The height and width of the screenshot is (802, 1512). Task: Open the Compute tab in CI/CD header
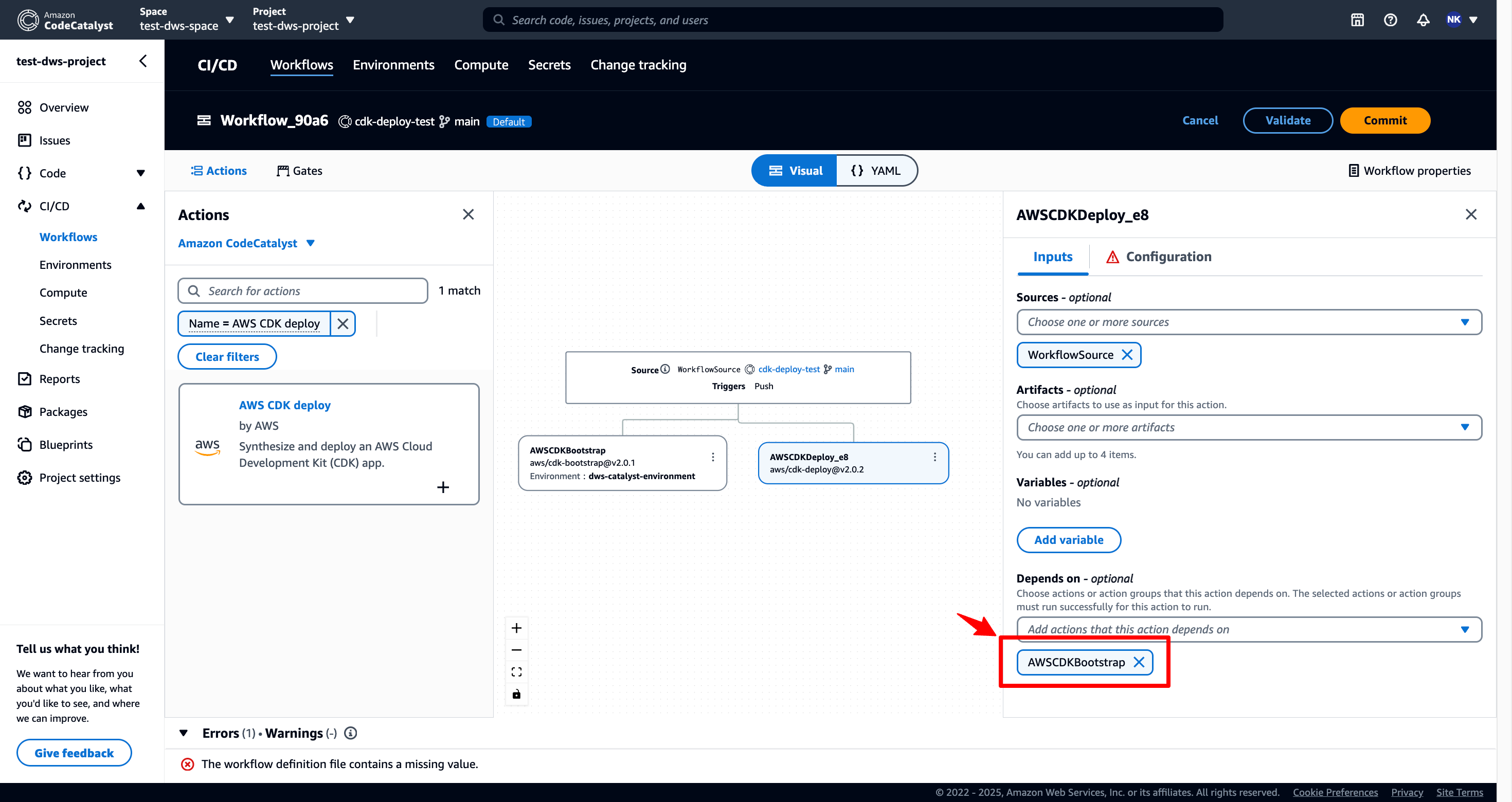481,65
